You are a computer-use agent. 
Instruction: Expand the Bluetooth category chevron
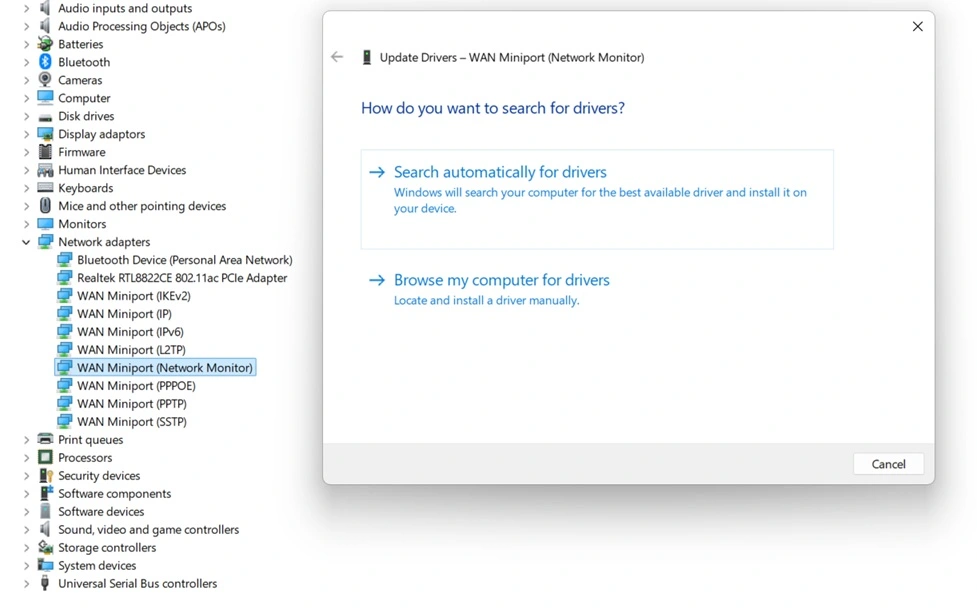click(26, 62)
